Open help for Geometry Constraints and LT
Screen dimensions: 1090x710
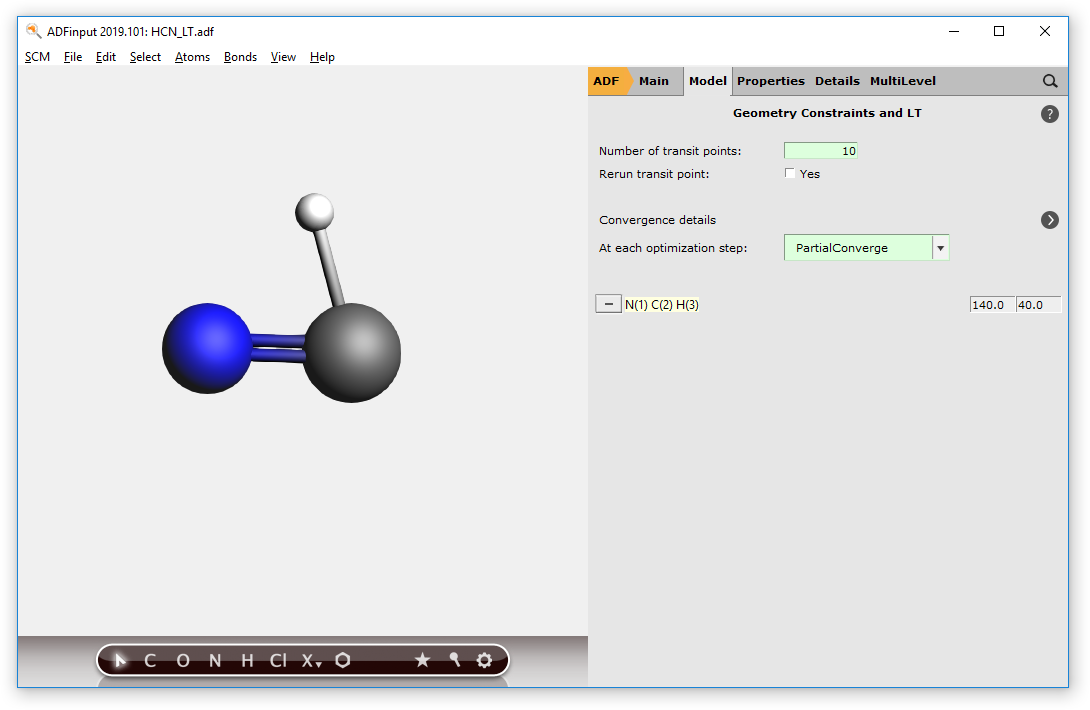click(x=1050, y=114)
